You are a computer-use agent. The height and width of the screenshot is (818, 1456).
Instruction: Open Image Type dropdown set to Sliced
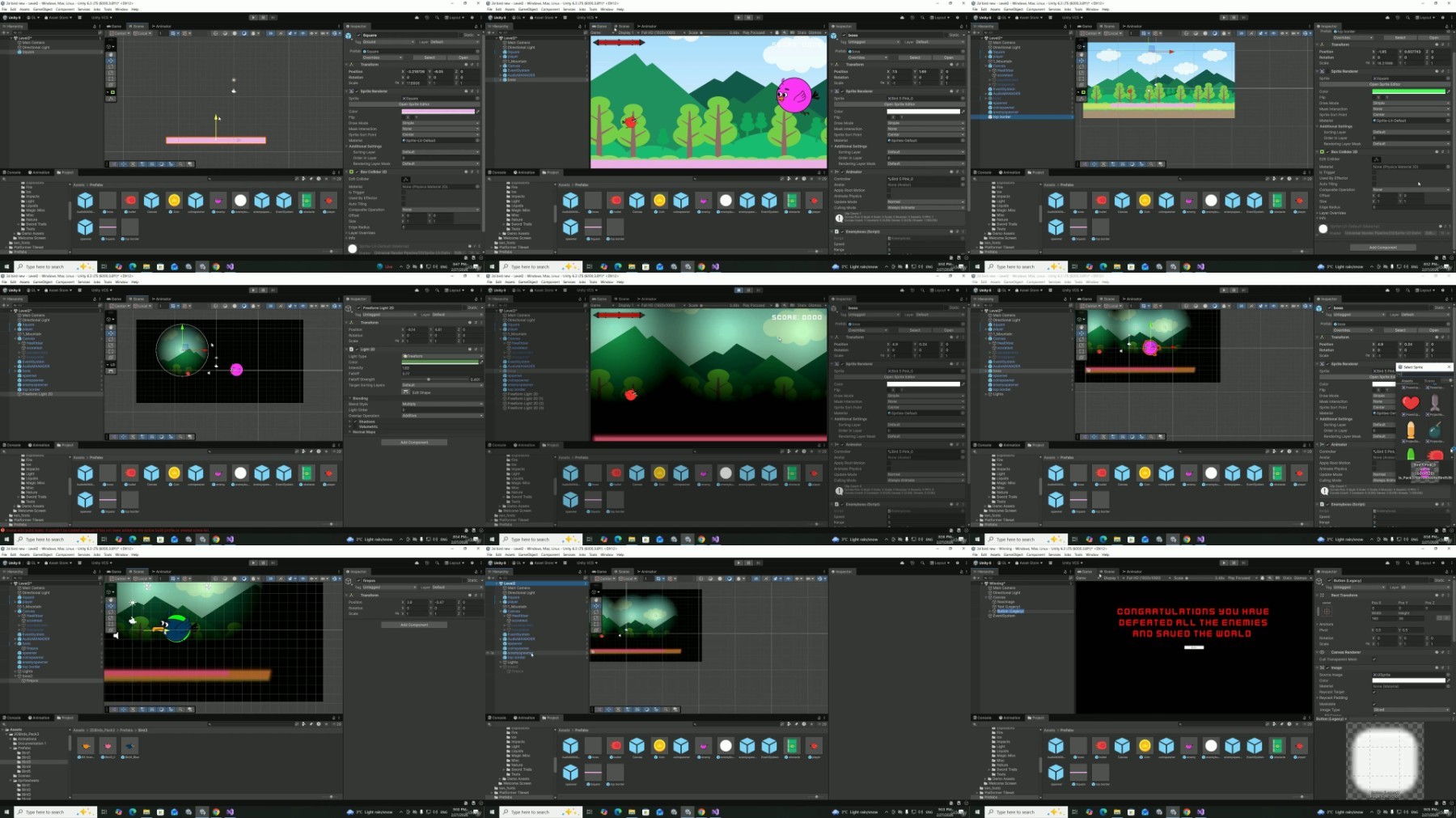[x=1411, y=710]
